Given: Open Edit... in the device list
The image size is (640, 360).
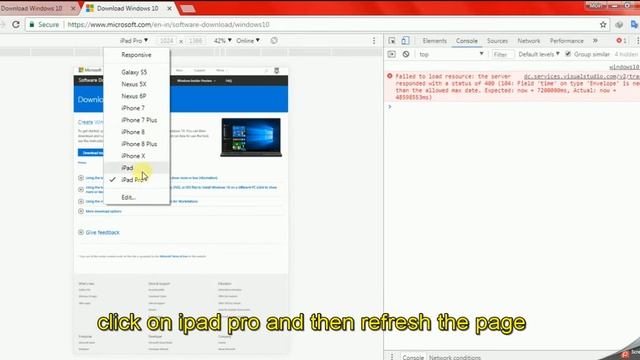Looking at the screenshot, I should [137, 197].
